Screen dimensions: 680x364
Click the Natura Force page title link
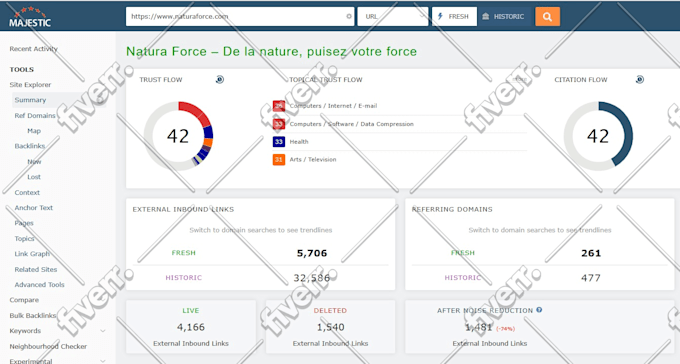(271, 52)
